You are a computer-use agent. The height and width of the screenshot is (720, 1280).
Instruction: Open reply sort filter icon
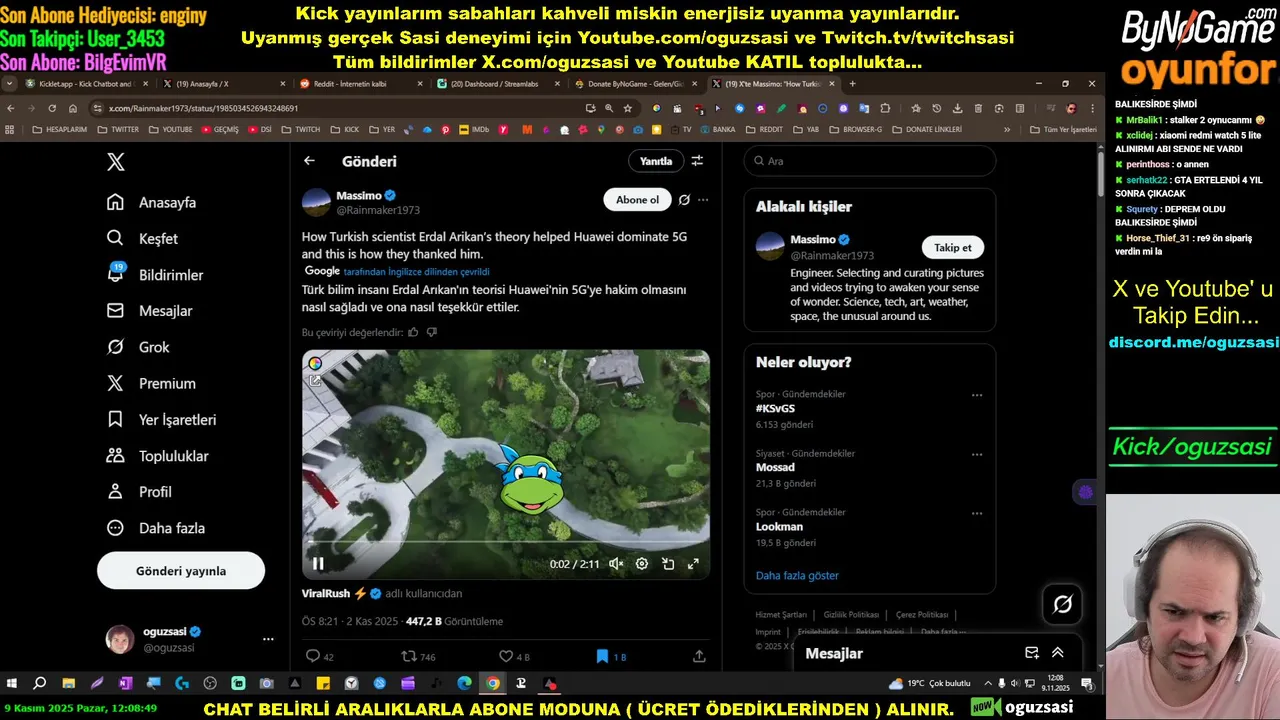point(697,161)
